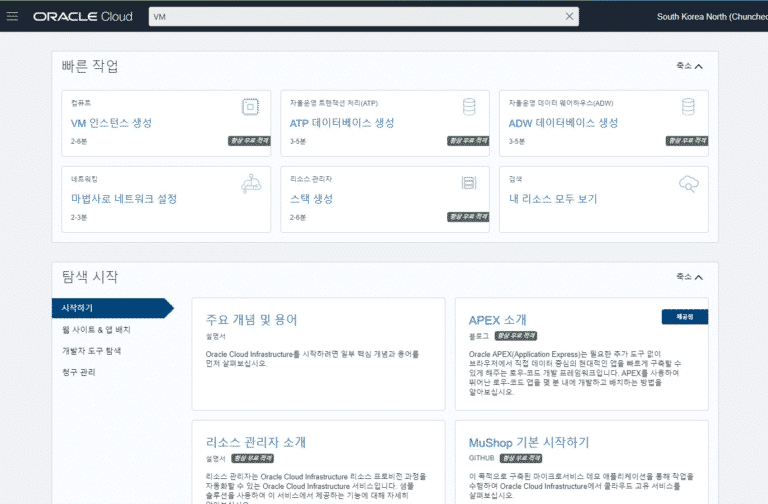
Task: Click the 빠른 작업 heading
Action: [90, 66]
